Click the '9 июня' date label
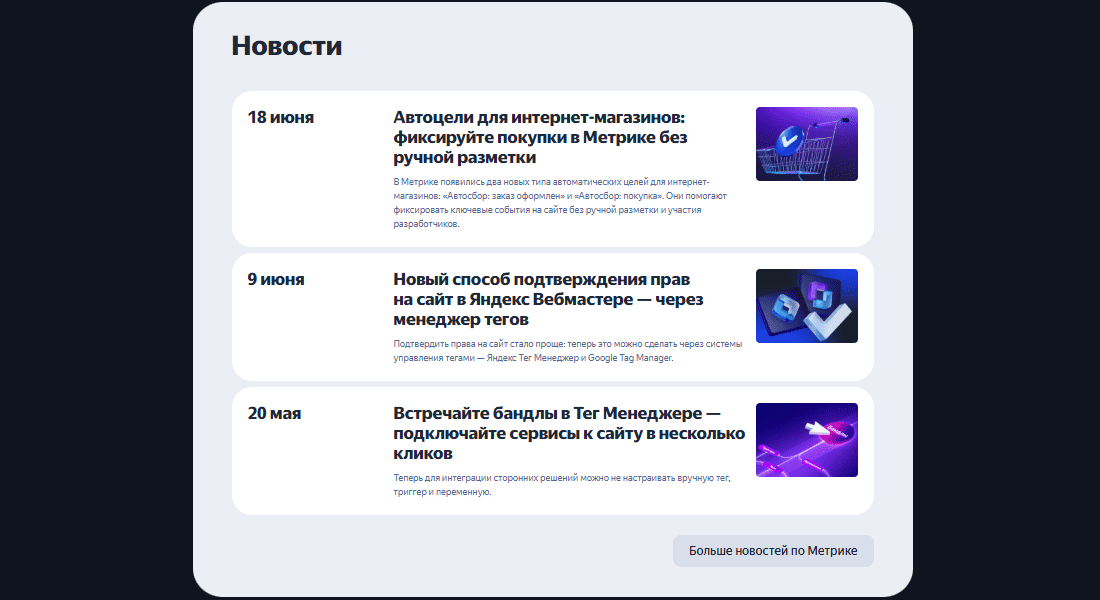 276,279
